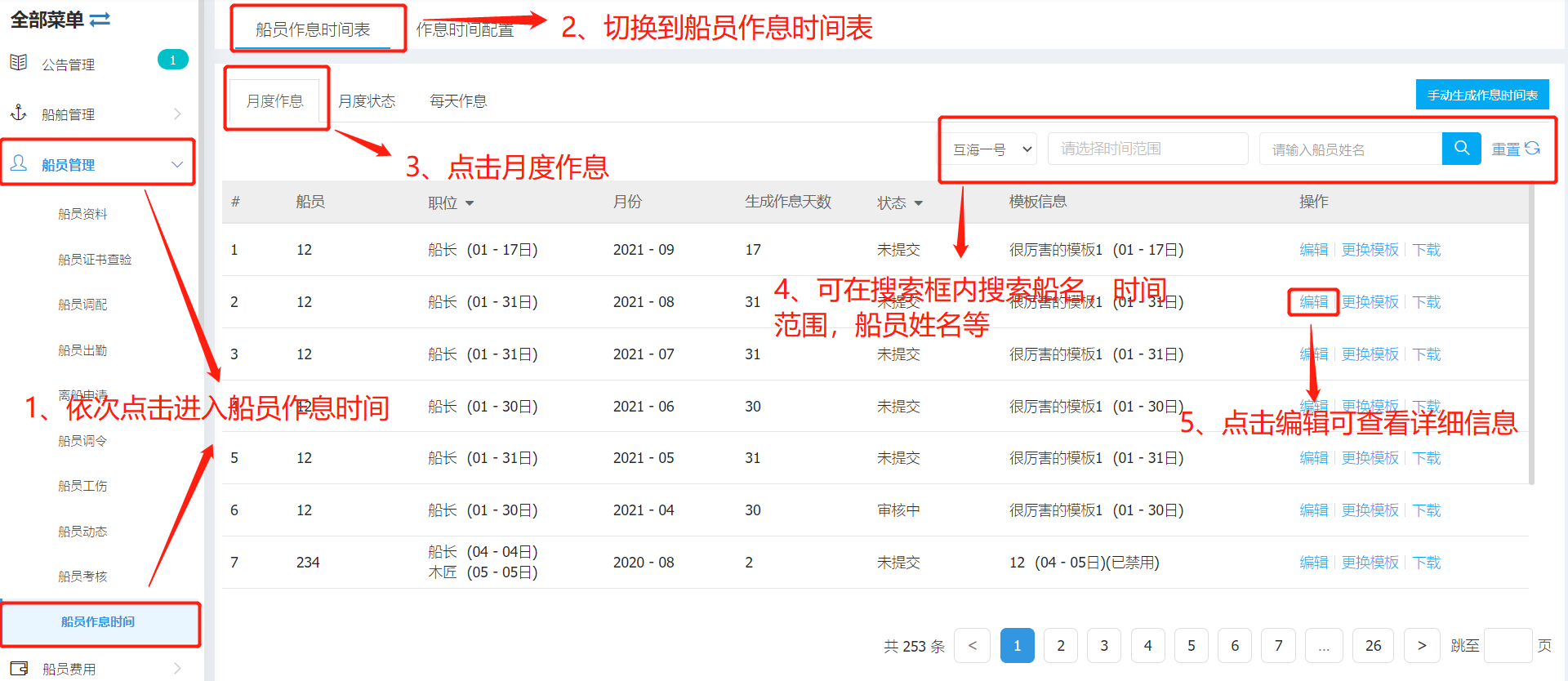Open 船员考核 in the sidebar
Image resolution: width=1568 pixels, height=681 pixels.
click(82, 576)
